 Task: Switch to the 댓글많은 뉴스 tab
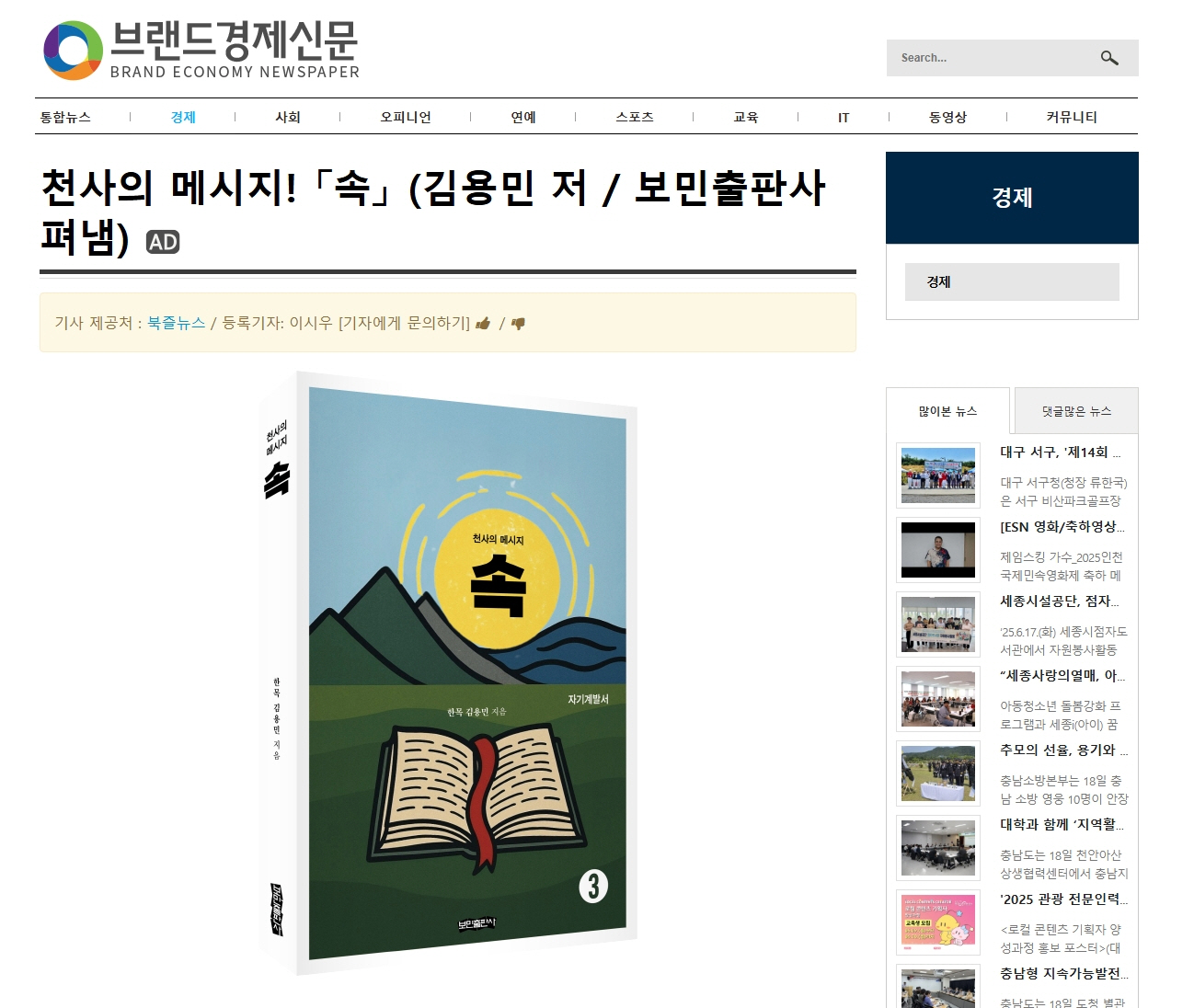click(x=1076, y=411)
